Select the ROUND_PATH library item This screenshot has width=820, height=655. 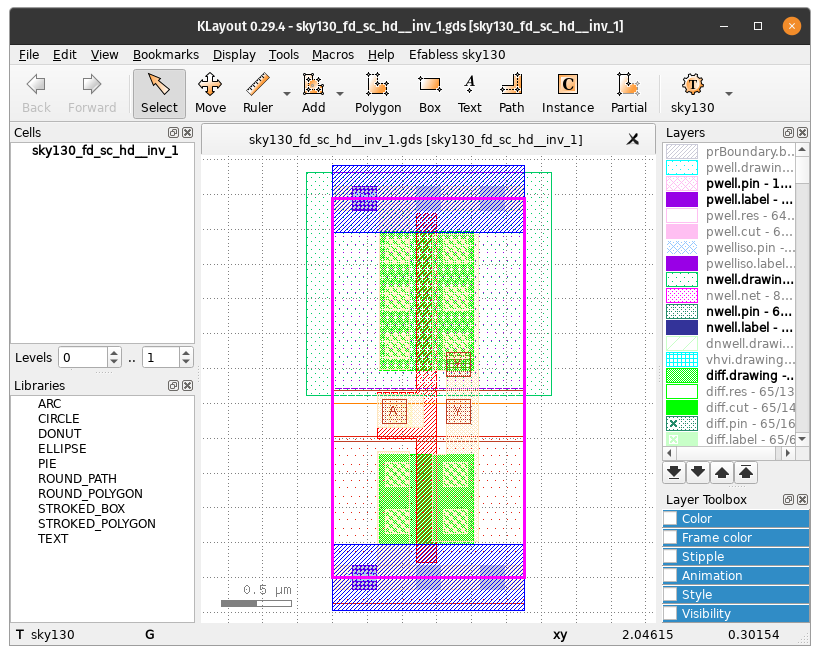[x=77, y=479]
